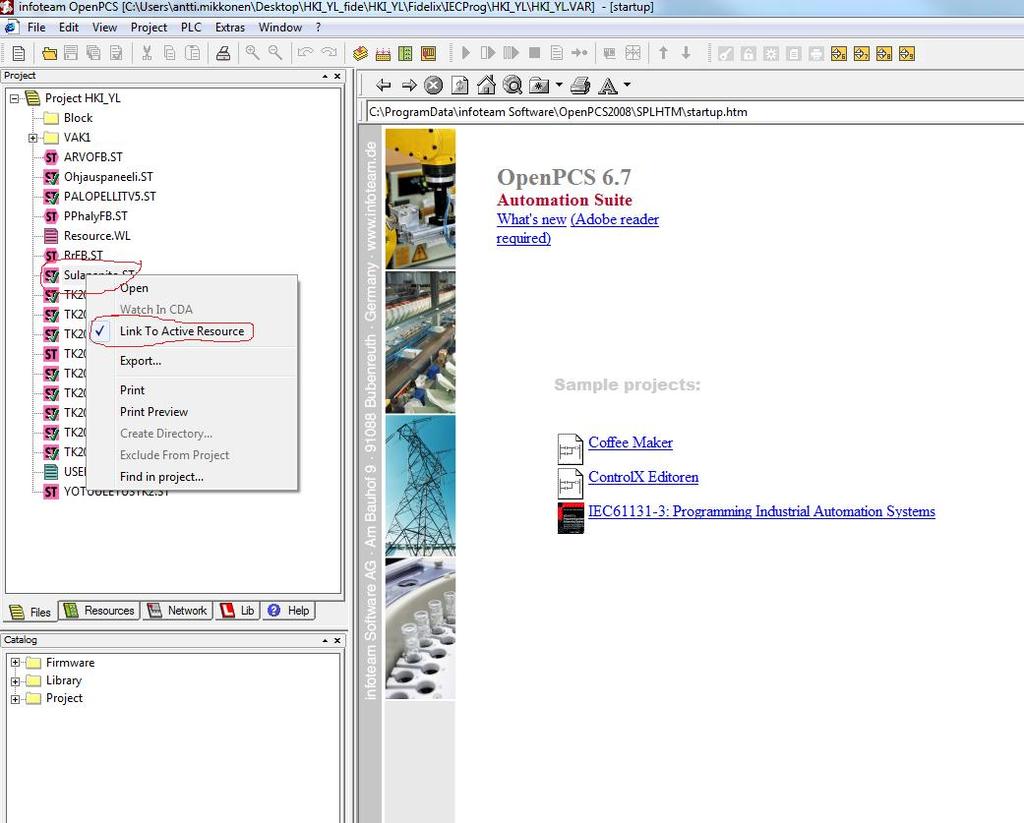Select ARVOFB.ST in the project tree
Screen dimensions: 1024x823
pyautogui.click(x=93, y=157)
